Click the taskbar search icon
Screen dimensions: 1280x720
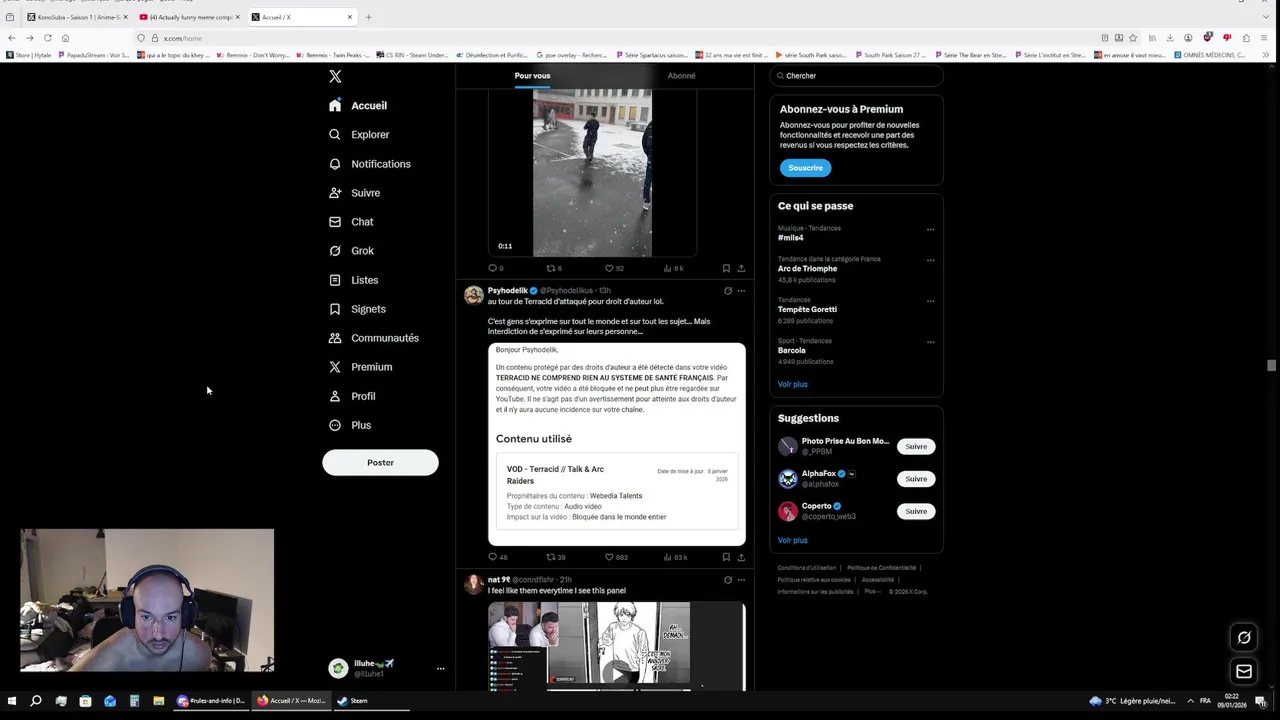pos(36,701)
